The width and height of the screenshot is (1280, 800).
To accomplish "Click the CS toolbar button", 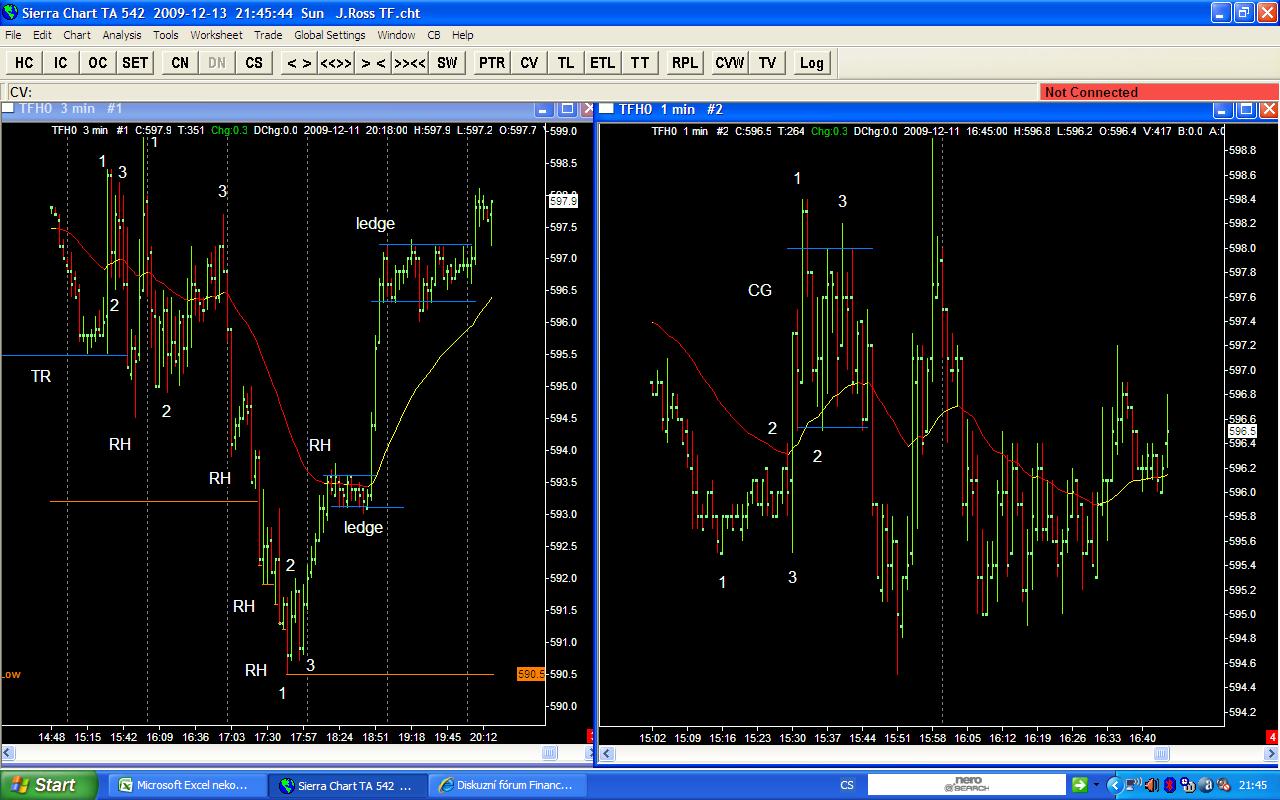I will click(x=254, y=63).
